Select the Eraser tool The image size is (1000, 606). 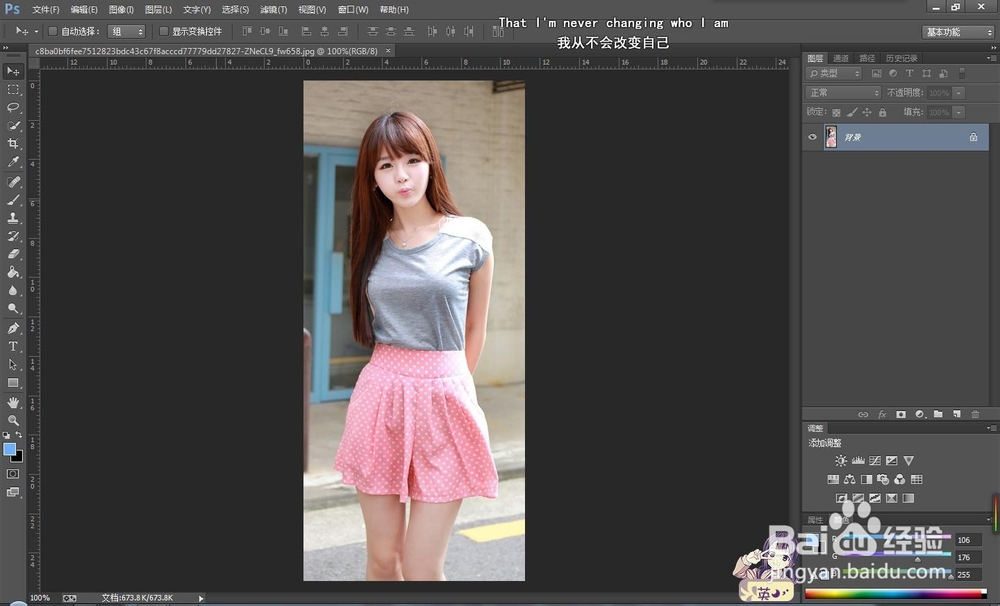(x=13, y=254)
